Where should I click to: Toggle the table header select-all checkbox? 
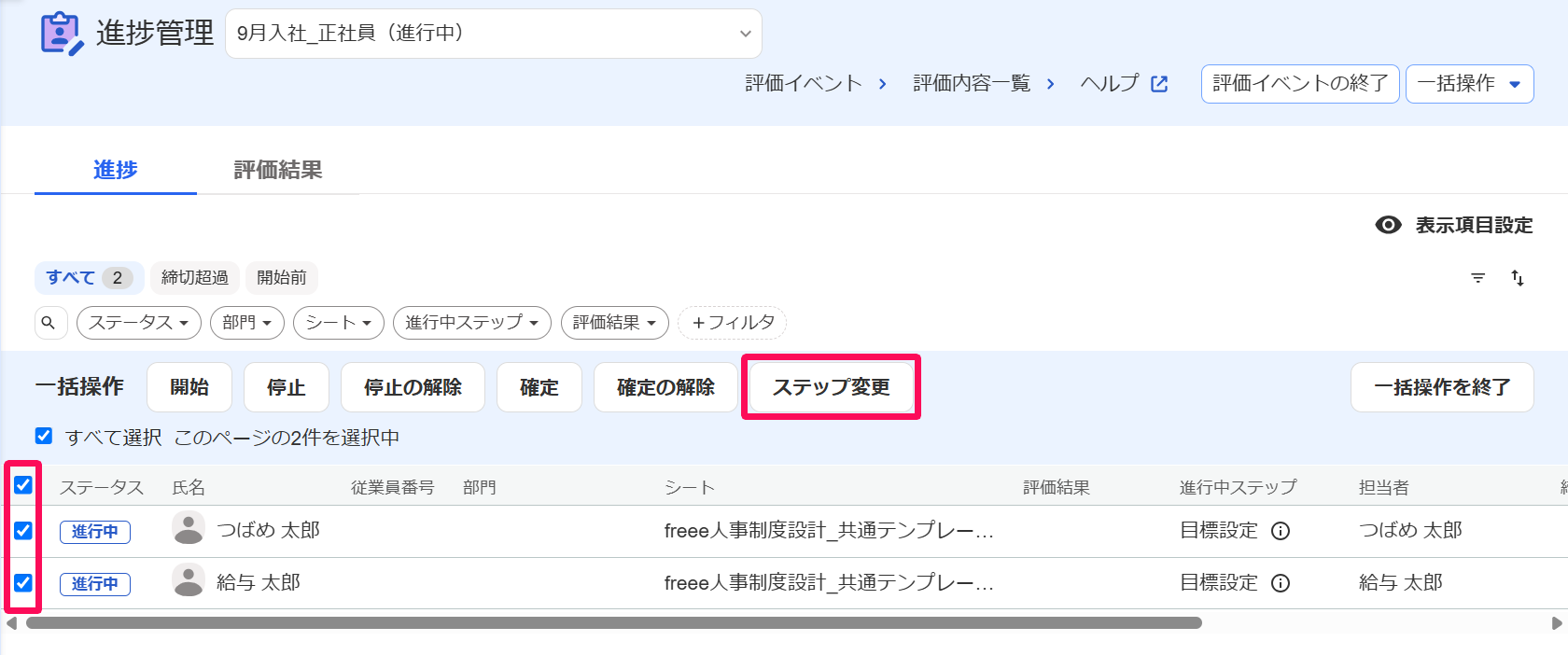point(23,485)
